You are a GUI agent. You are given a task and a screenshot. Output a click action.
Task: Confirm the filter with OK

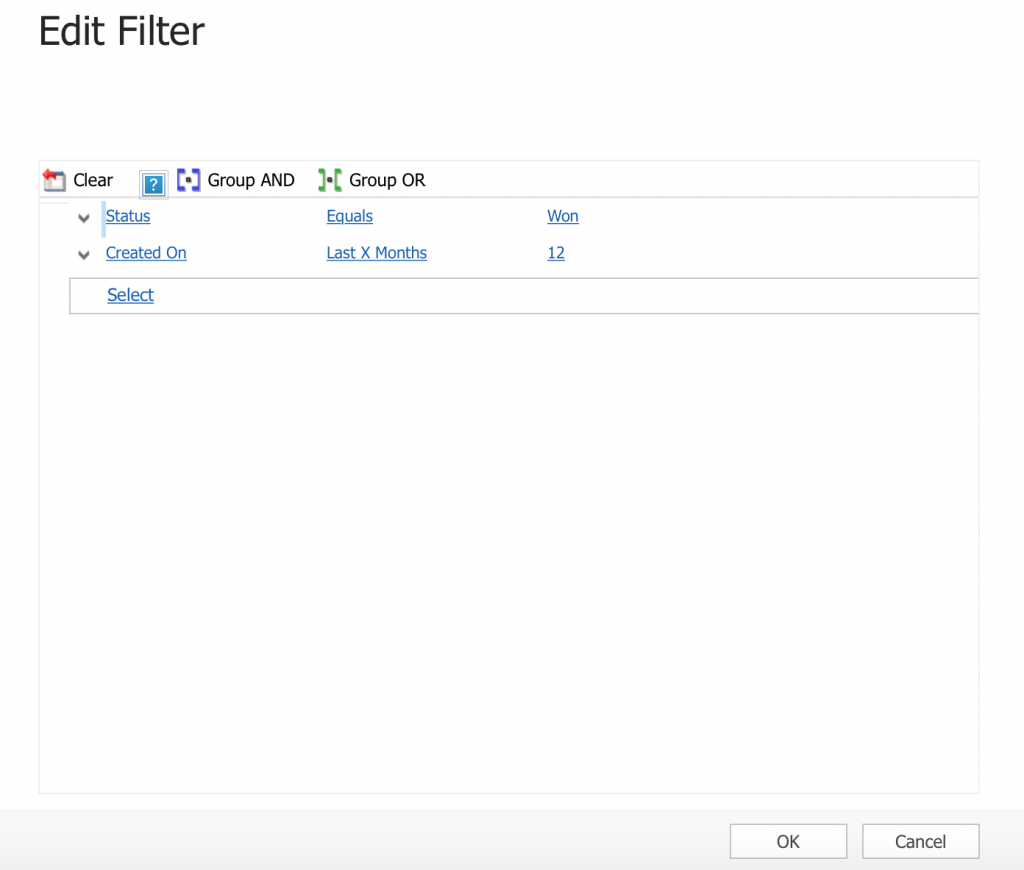point(788,841)
